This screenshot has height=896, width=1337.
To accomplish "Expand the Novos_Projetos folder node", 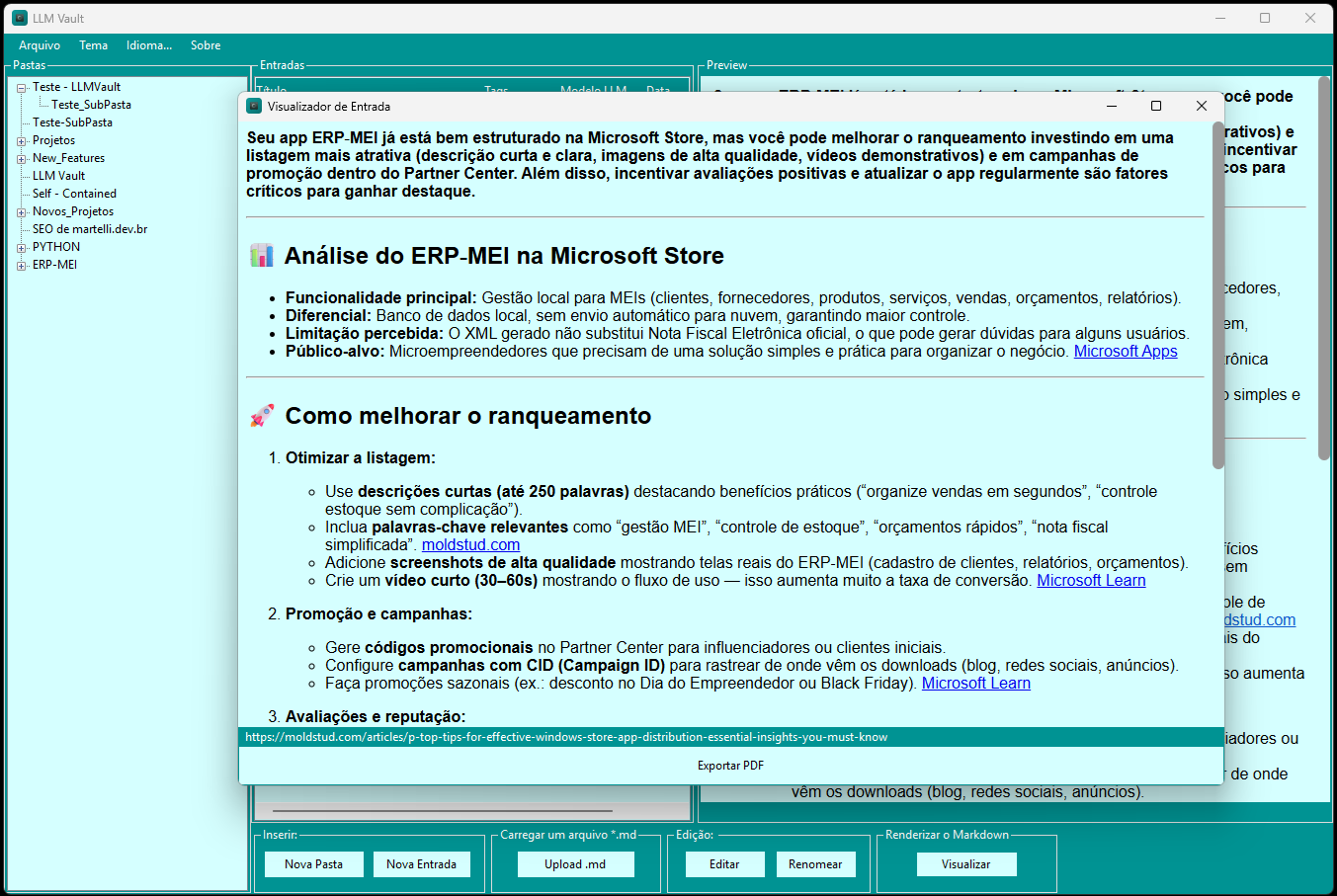I will pos(22,212).
